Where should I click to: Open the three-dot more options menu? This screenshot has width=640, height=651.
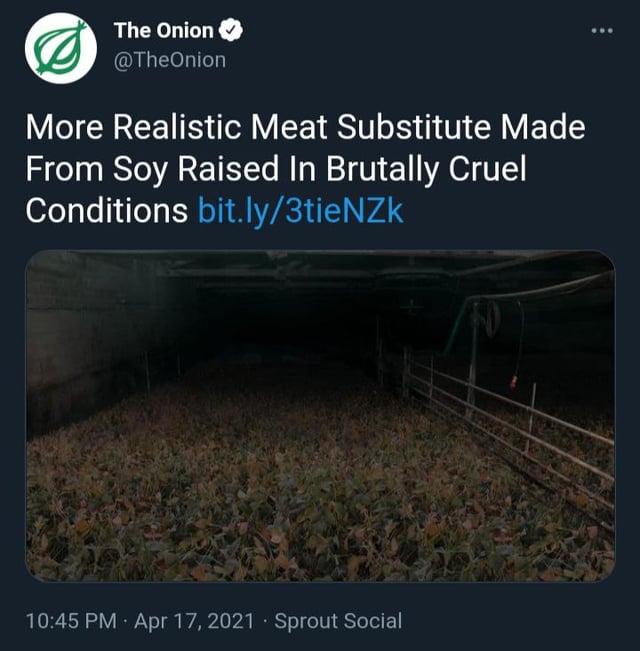coord(601,30)
